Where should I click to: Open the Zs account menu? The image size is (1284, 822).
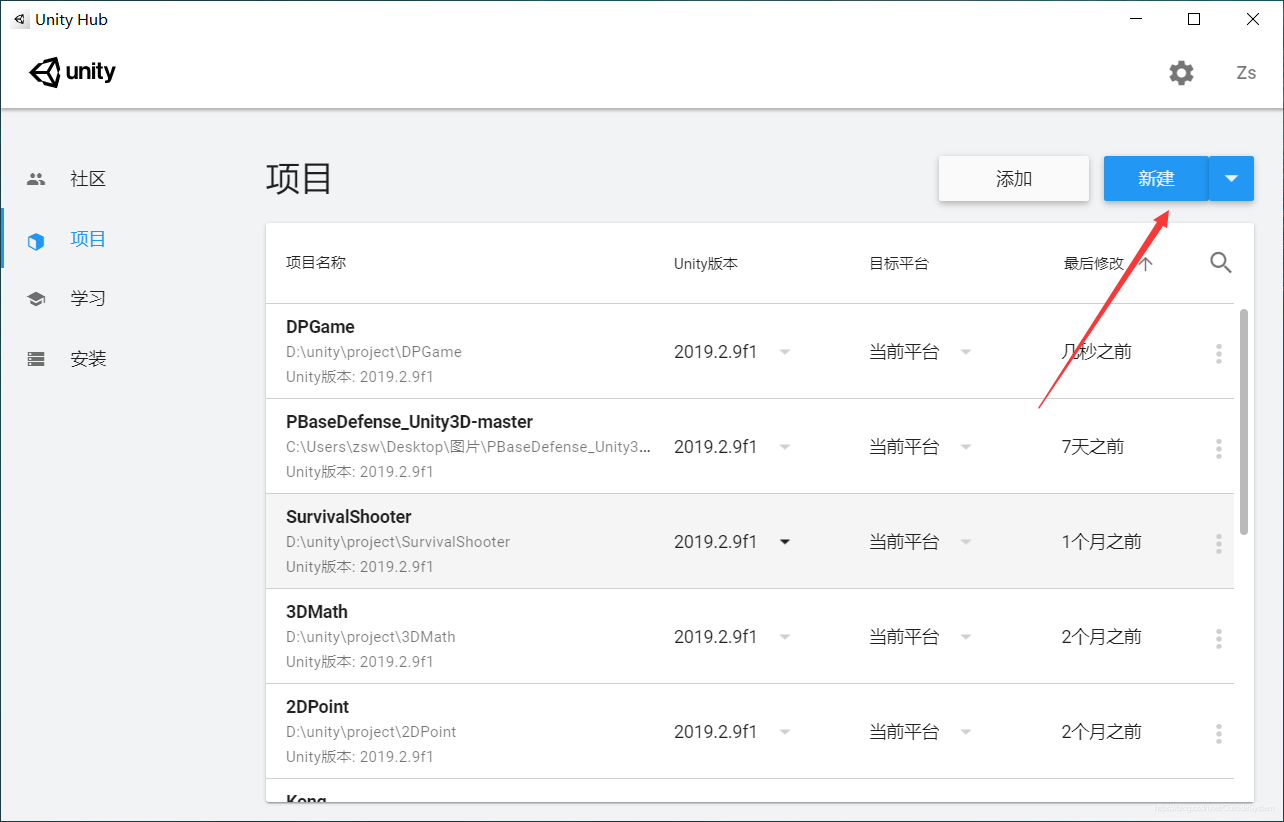1246,73
